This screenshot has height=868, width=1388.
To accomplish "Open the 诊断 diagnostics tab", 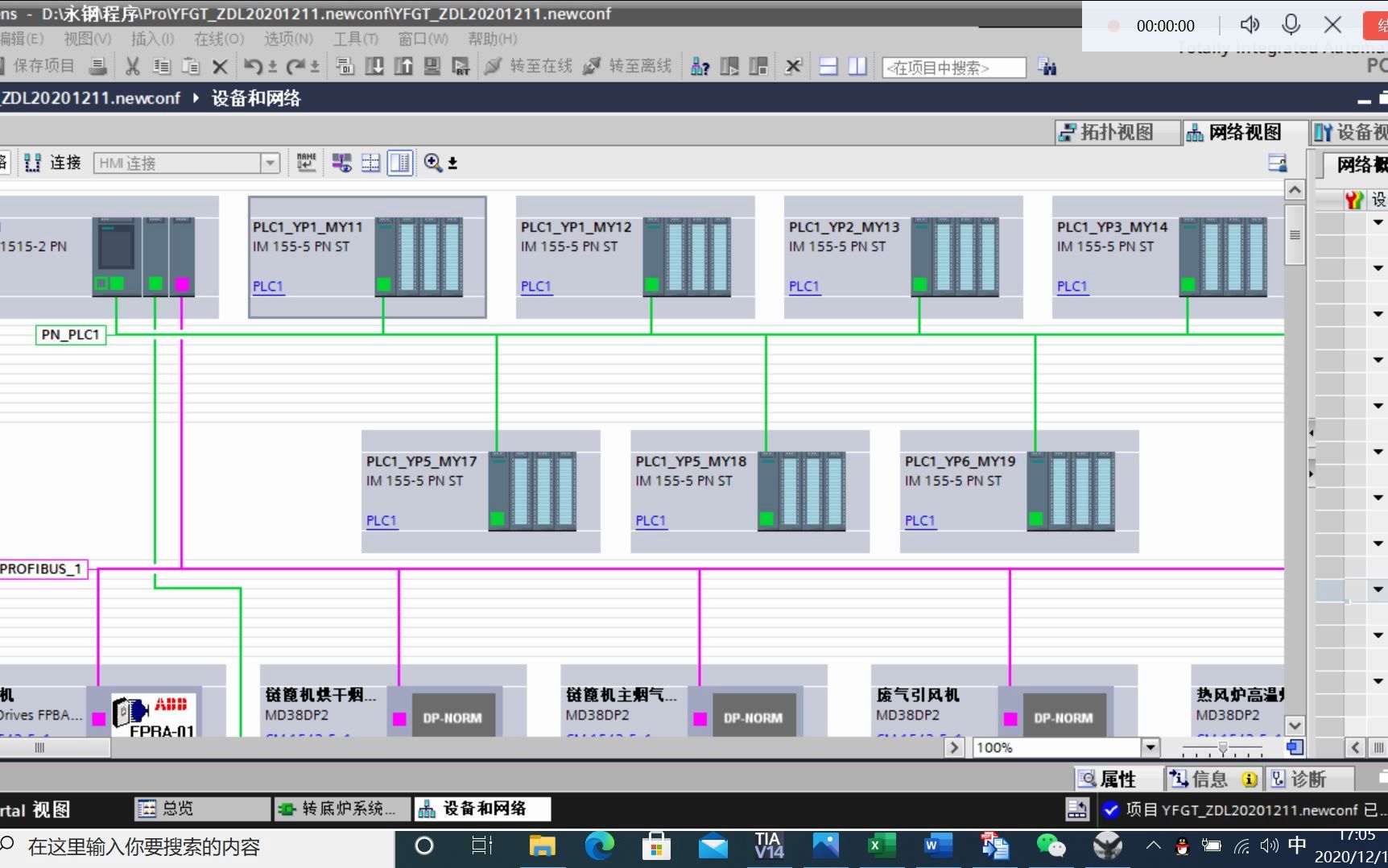I will 1308,779.
